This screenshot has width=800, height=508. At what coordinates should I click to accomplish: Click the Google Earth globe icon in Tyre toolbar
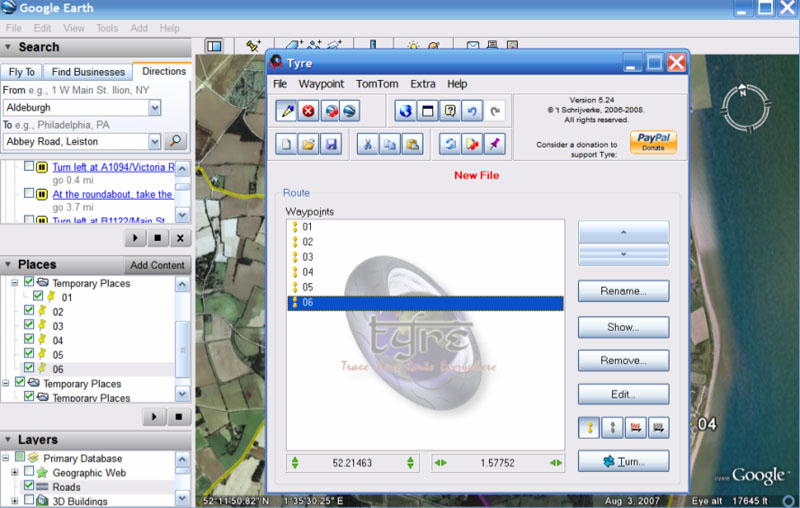[x=349, y=111]
